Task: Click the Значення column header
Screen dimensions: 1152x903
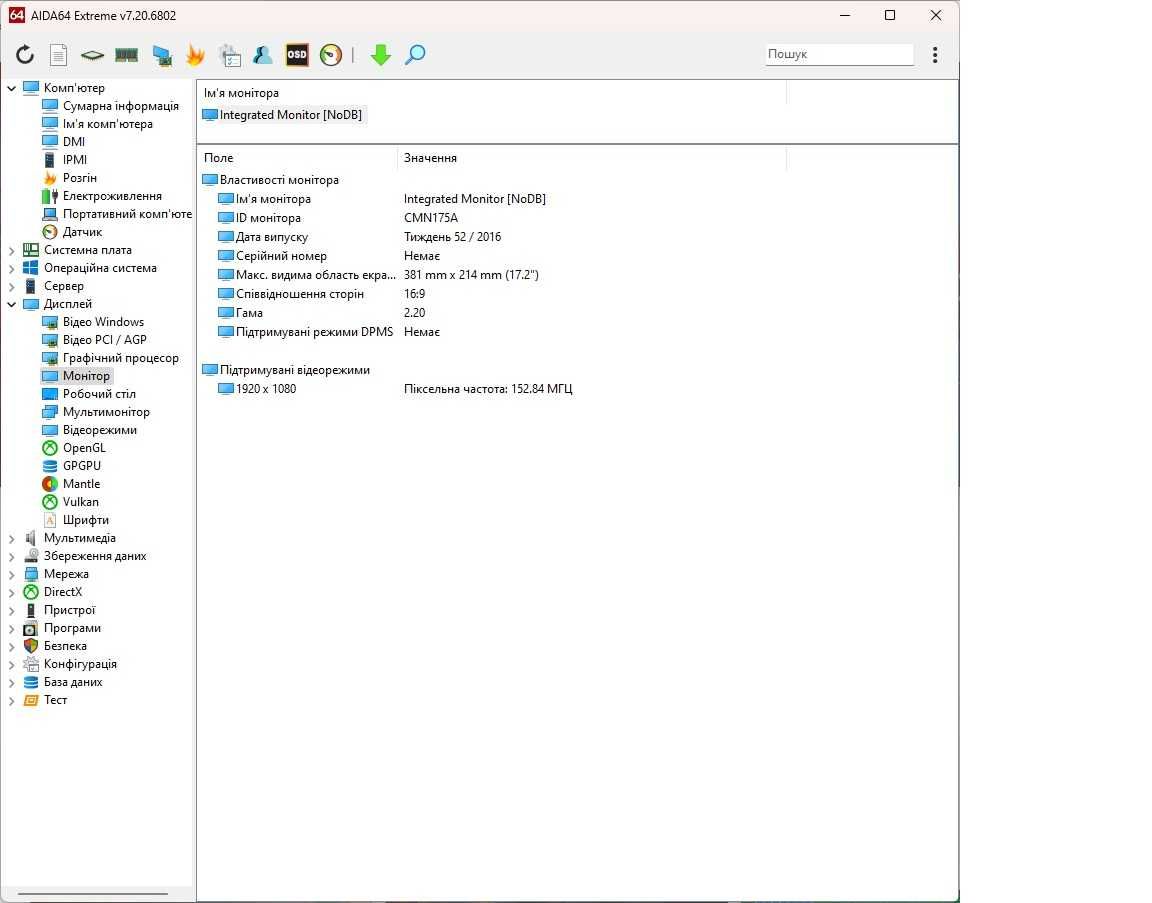Action: 591,158
